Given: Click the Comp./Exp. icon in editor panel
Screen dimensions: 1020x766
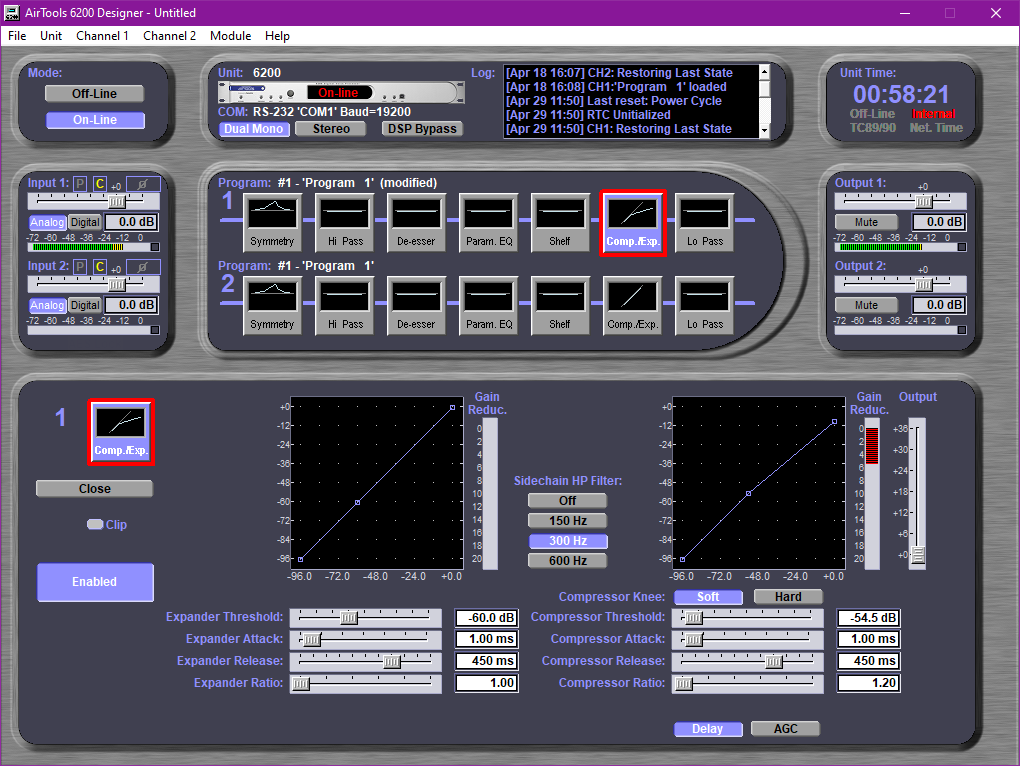Looking at the screenshot, I should coord(121,432).
